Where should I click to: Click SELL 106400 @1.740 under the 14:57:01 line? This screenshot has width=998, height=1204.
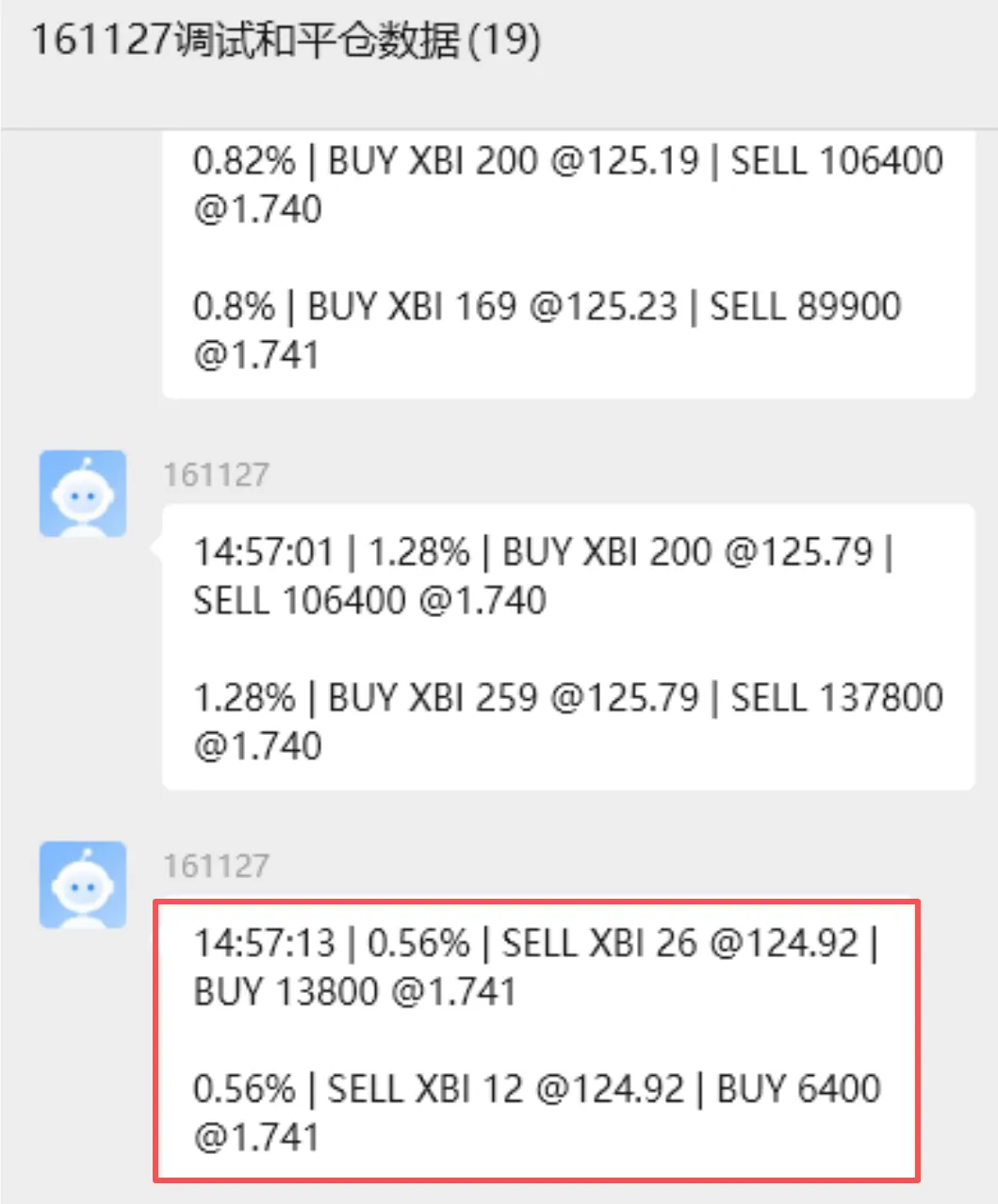pos(370,601)
